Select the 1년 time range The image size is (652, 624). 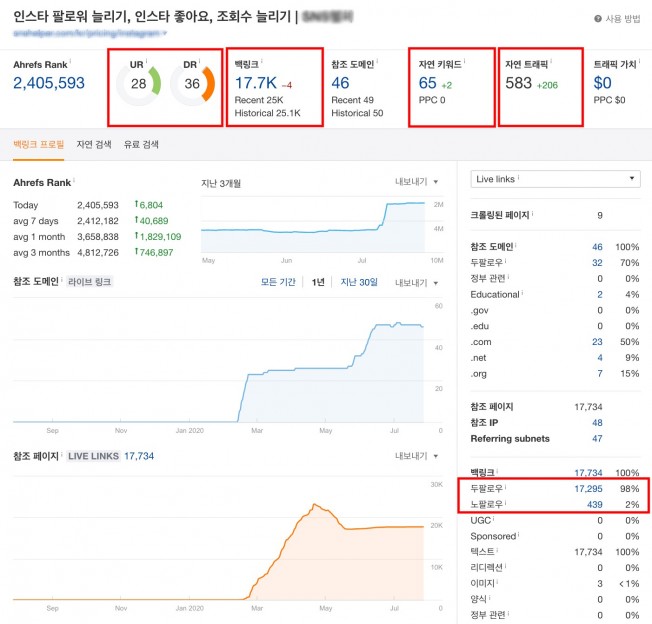318,282
